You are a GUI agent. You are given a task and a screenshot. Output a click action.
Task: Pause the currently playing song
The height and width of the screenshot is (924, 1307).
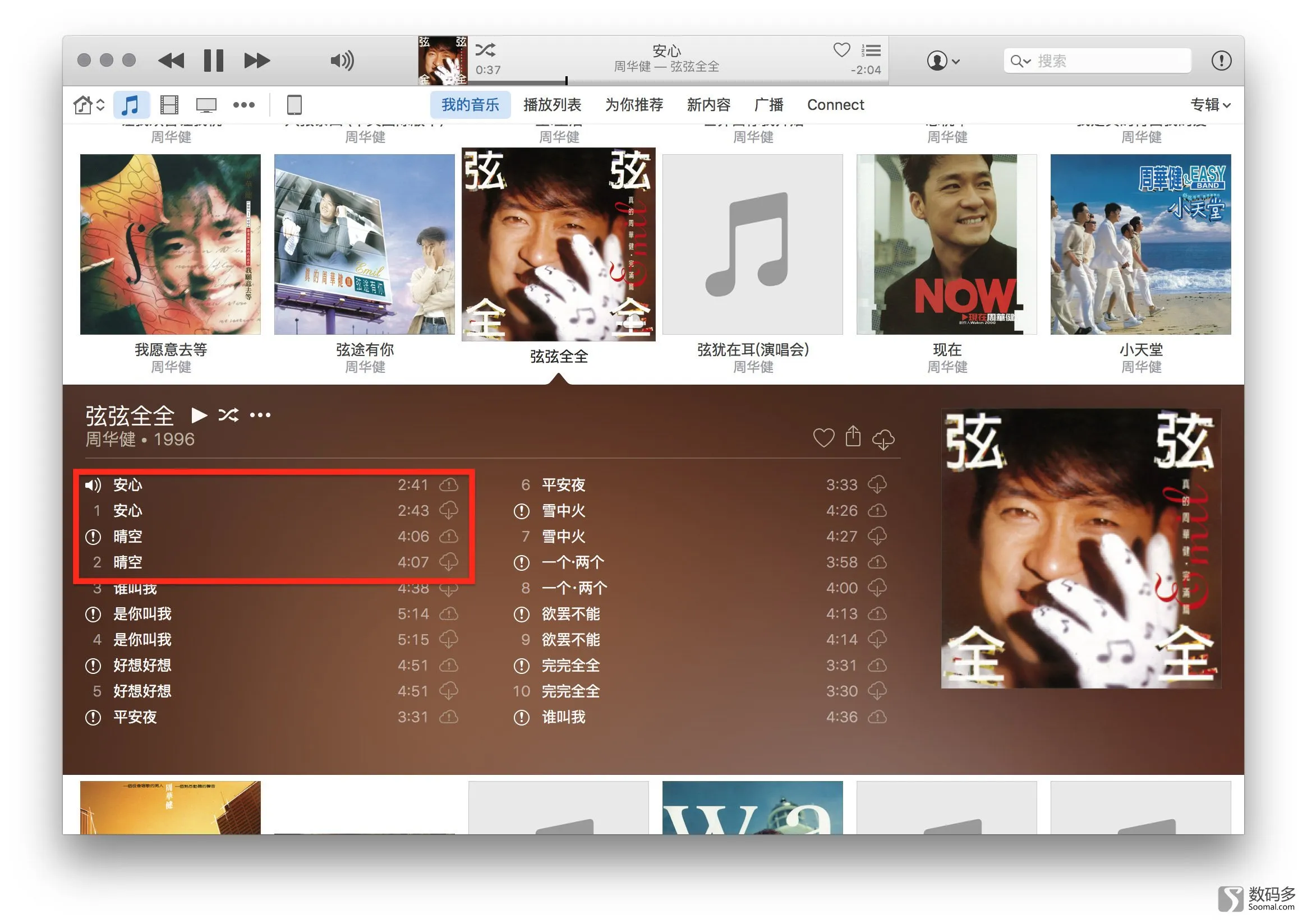click(214, 61)
